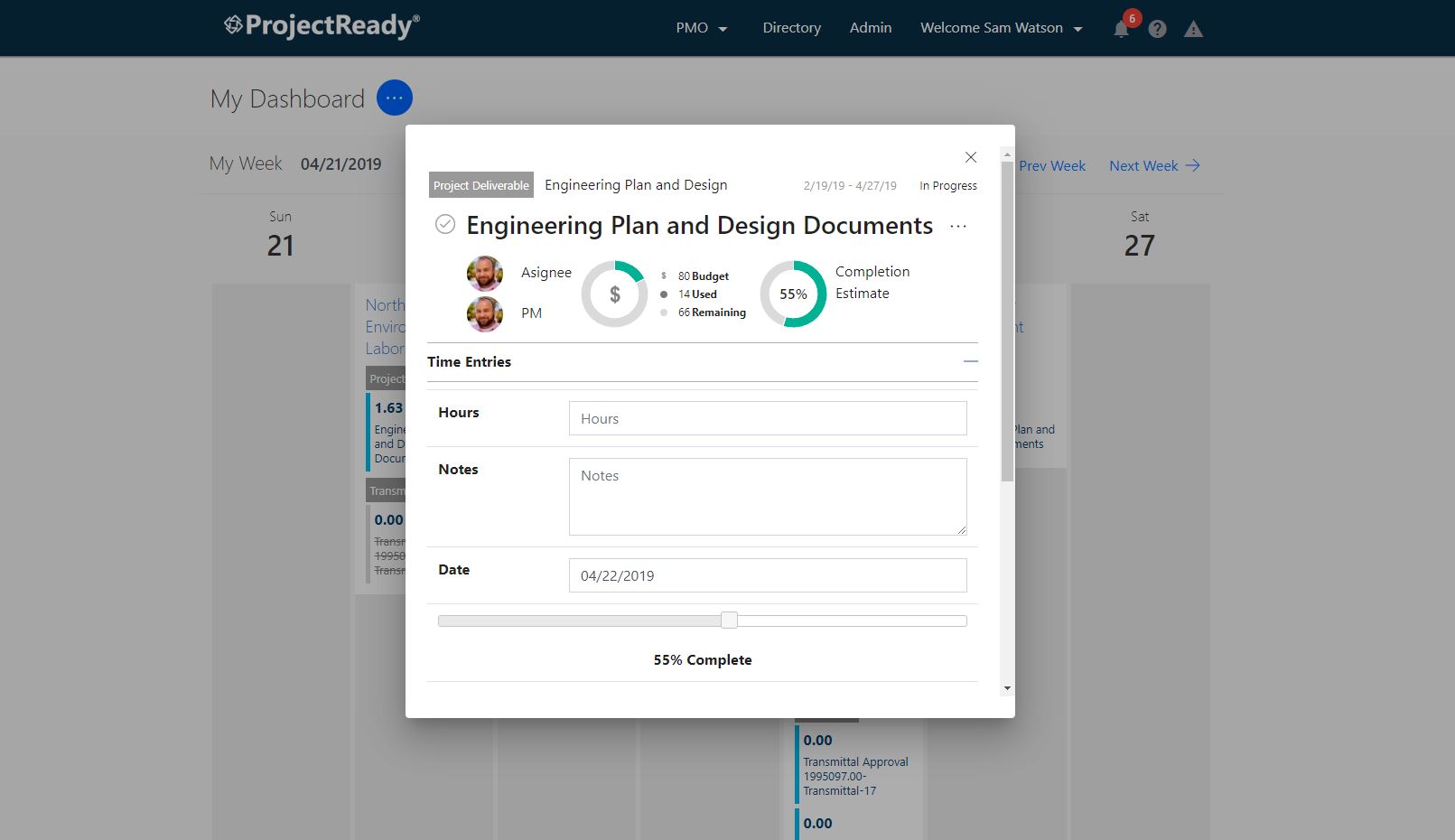Collapse the Time Entries section
Image resolution: width=1455 pixels, height=840 pixels.
tap(971, 361)
